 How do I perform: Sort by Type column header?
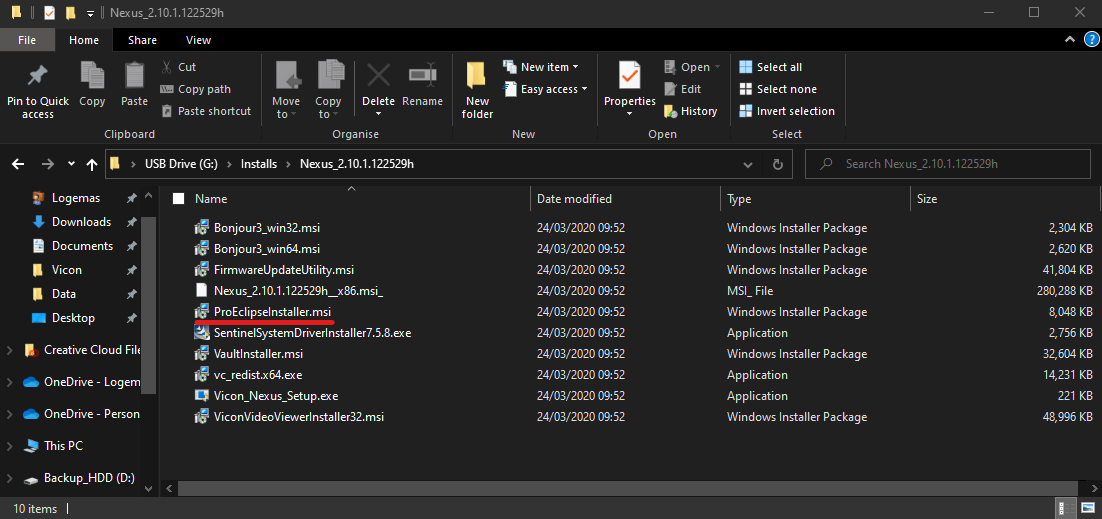(816, 199)
